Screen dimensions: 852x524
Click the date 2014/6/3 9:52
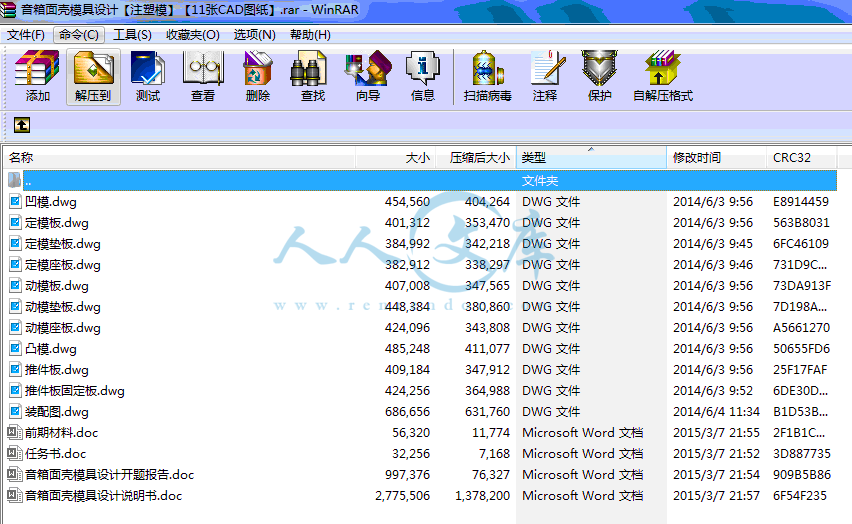tap(713, 391)
